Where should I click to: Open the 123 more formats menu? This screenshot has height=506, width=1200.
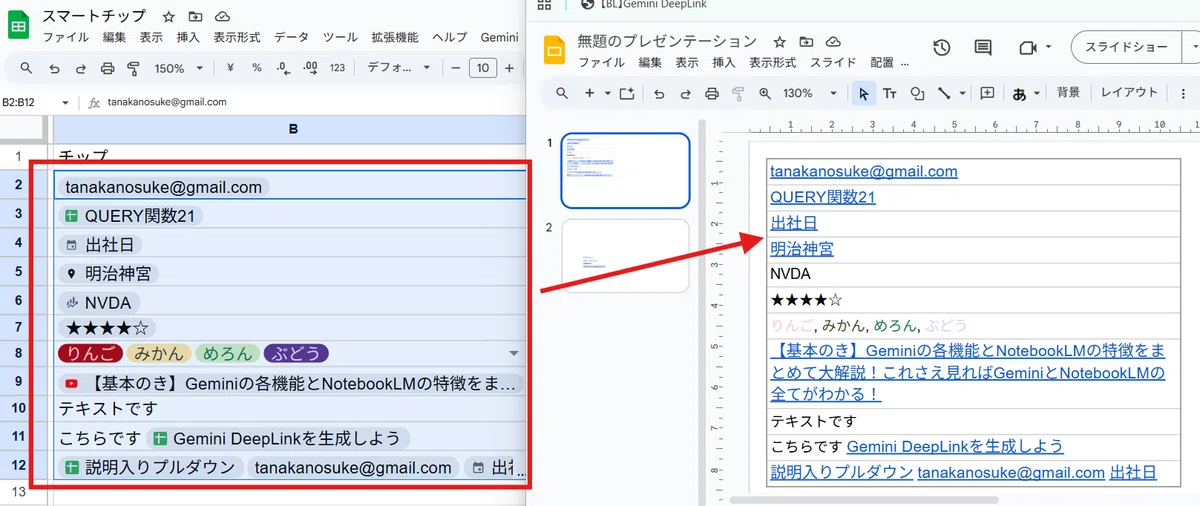tap(337, 68)
